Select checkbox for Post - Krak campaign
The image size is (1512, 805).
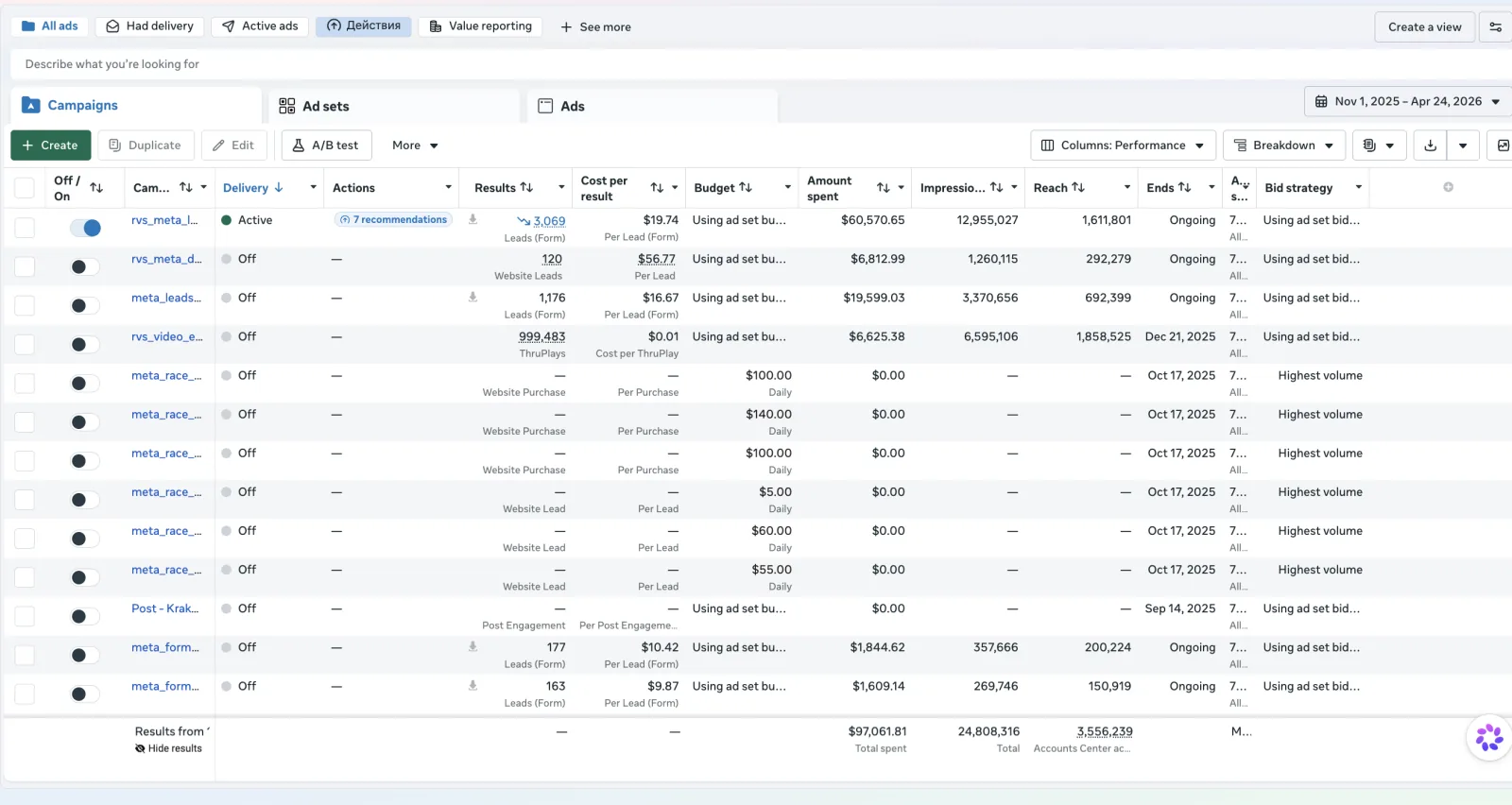(x=25, y=616)
